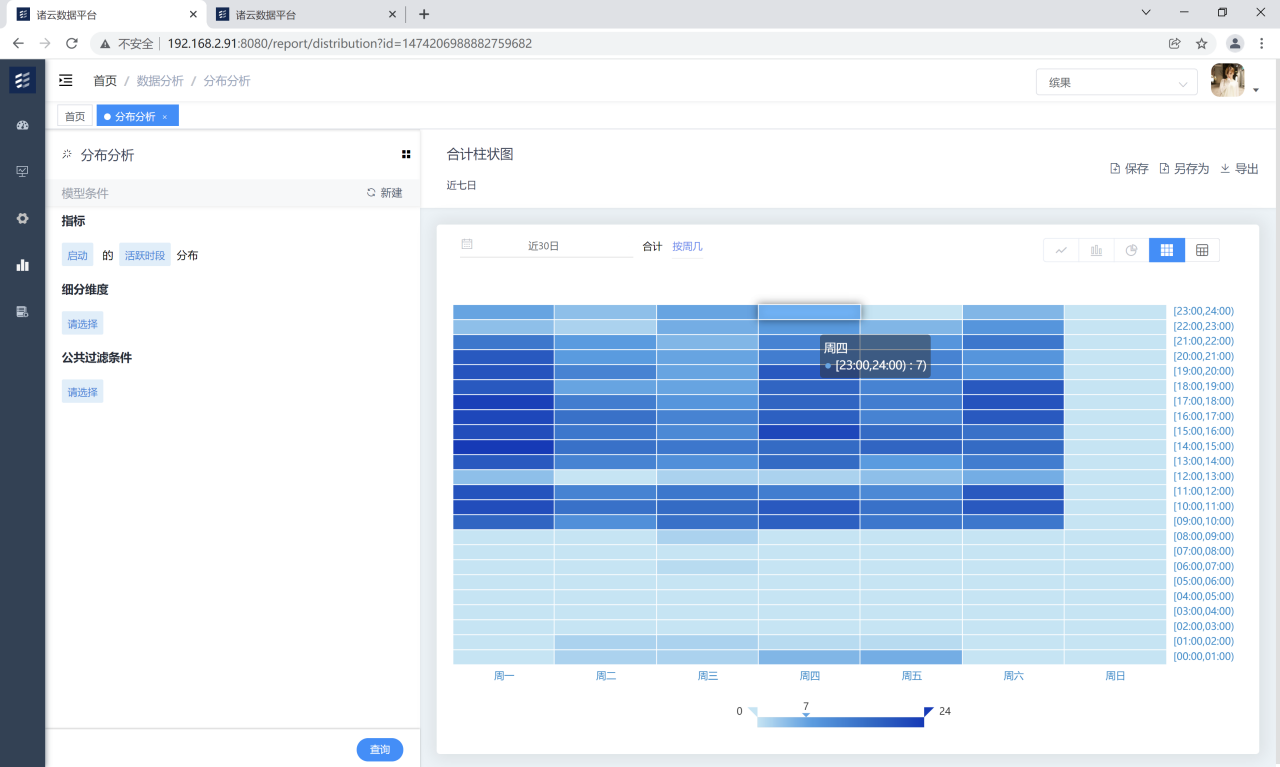Open the Chrome profile icon
Viewport: 1280px width, 767px height.
[x=1235, y=43]
